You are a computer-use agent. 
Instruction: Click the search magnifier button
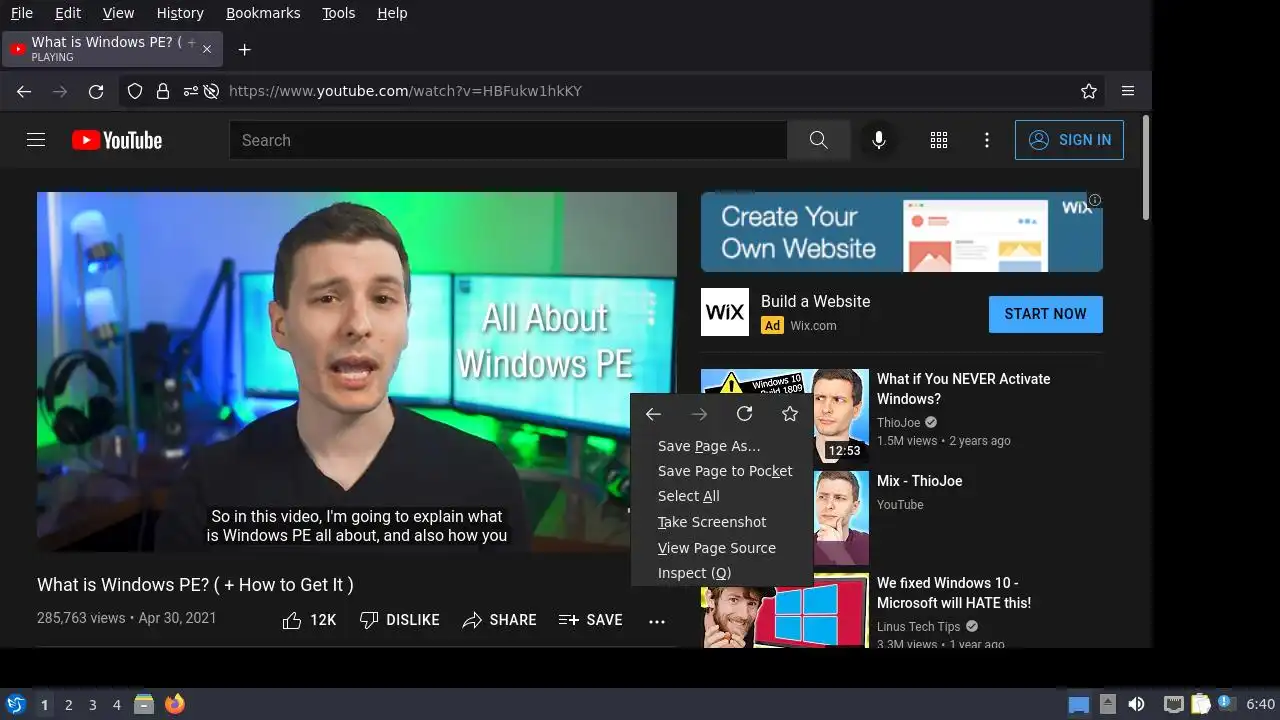(818, 140)
